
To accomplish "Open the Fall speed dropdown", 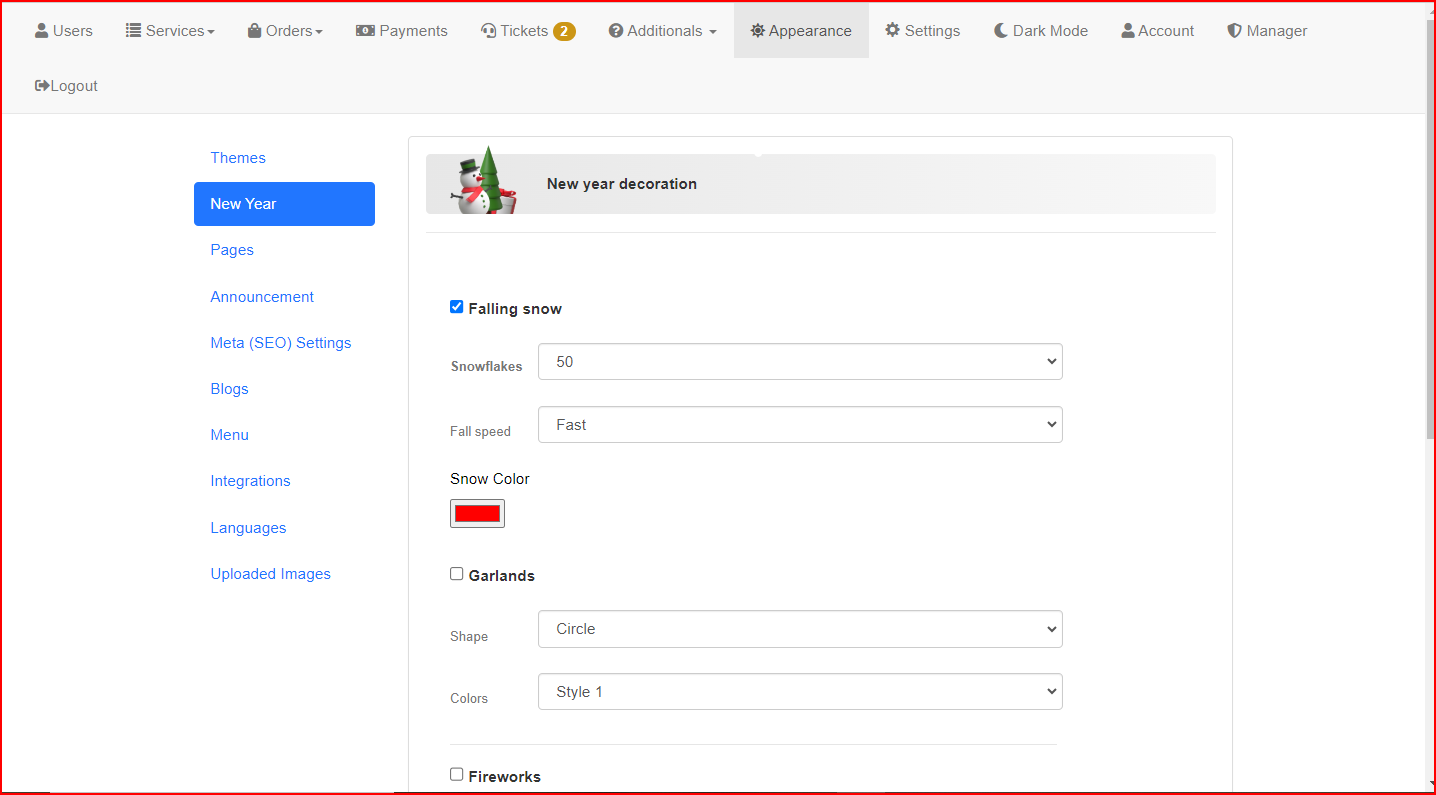I will click(x=799, y=425).
